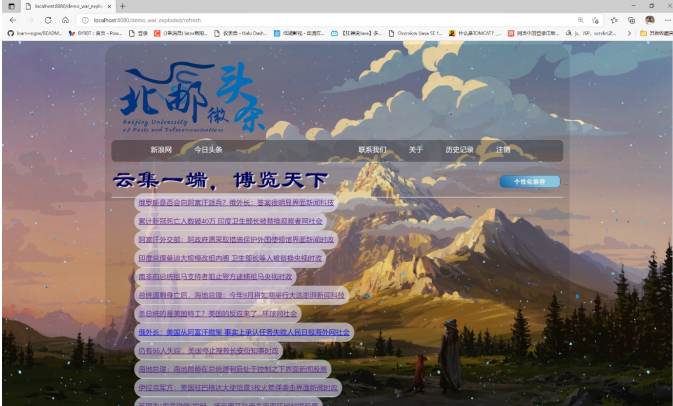Open news link starting 俄罗斯是否会向阿富汗派兵
Viewport: 673px width, 406px height.
[236, 203]
